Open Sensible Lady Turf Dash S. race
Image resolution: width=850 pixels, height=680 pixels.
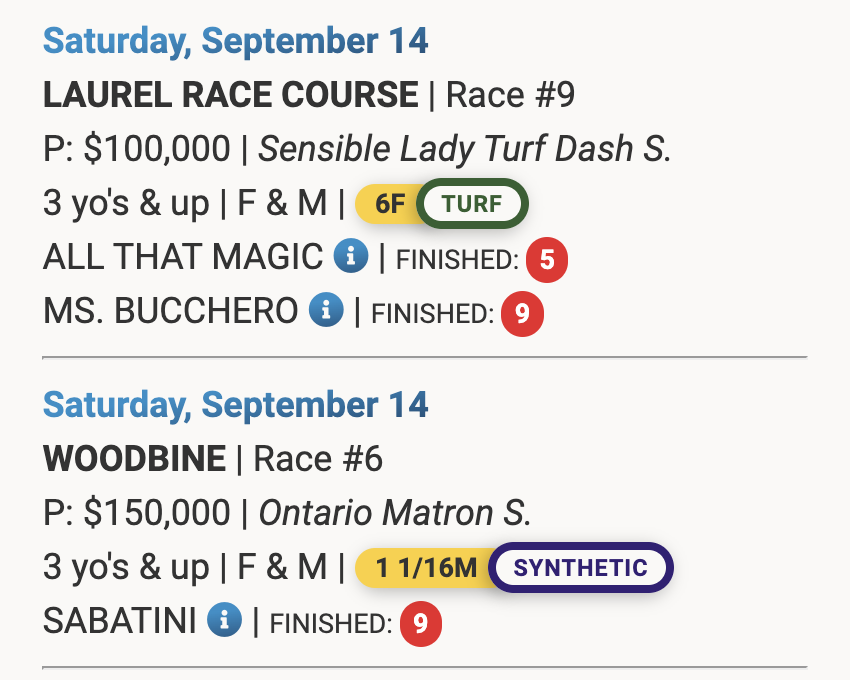pyautogui.click(x=465, y=150)
